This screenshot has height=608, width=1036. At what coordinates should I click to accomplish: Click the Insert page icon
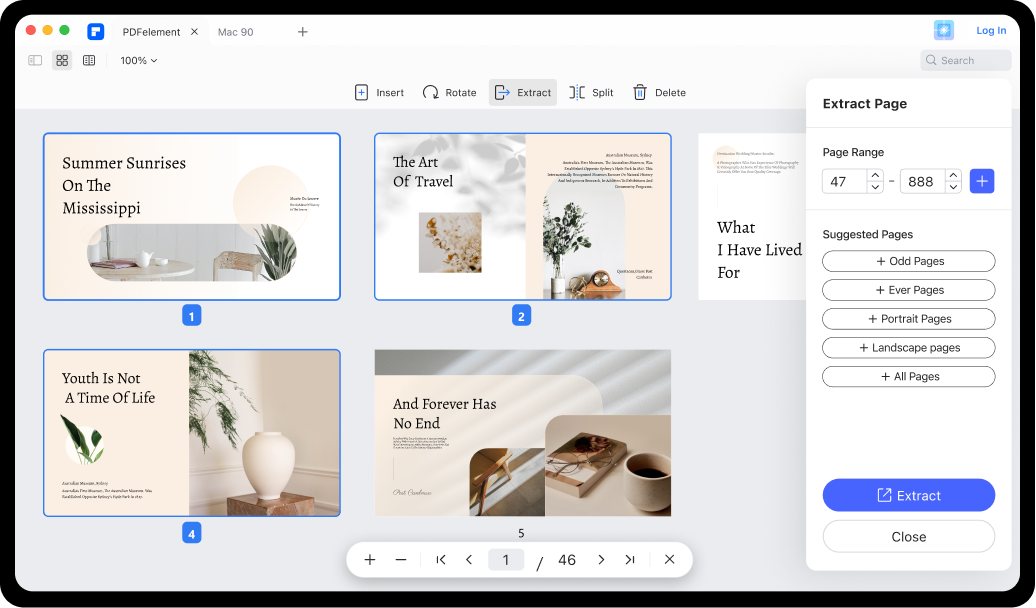click(362, 93)
